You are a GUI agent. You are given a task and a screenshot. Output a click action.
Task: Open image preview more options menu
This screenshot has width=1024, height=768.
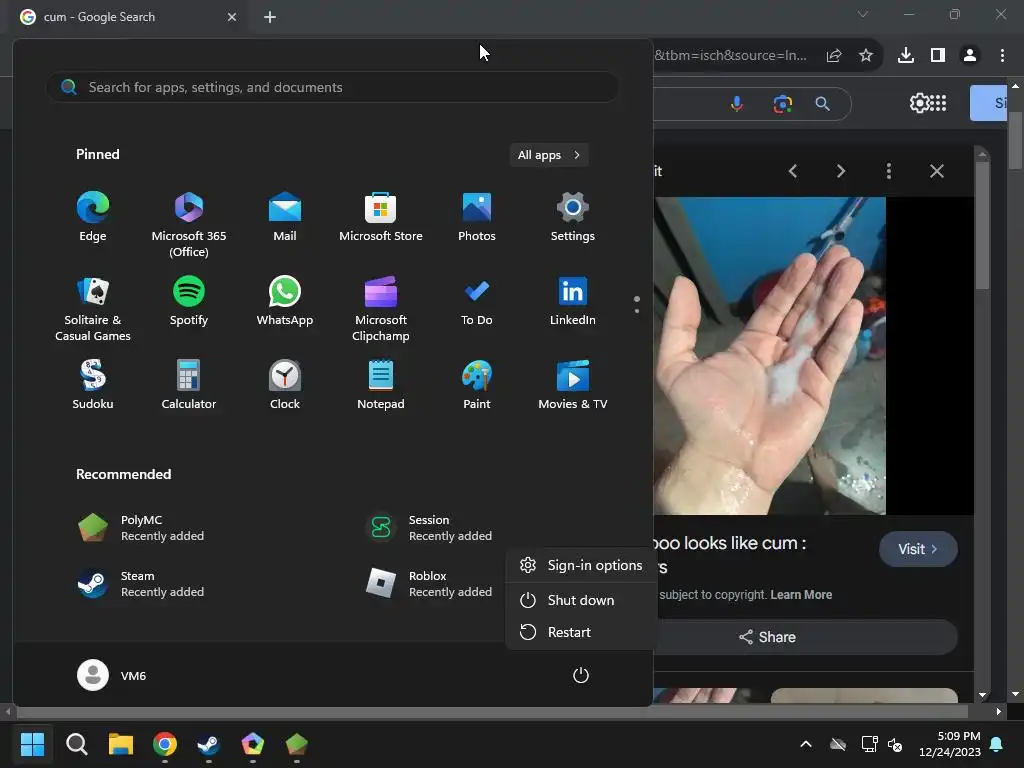tap(889, 171)
